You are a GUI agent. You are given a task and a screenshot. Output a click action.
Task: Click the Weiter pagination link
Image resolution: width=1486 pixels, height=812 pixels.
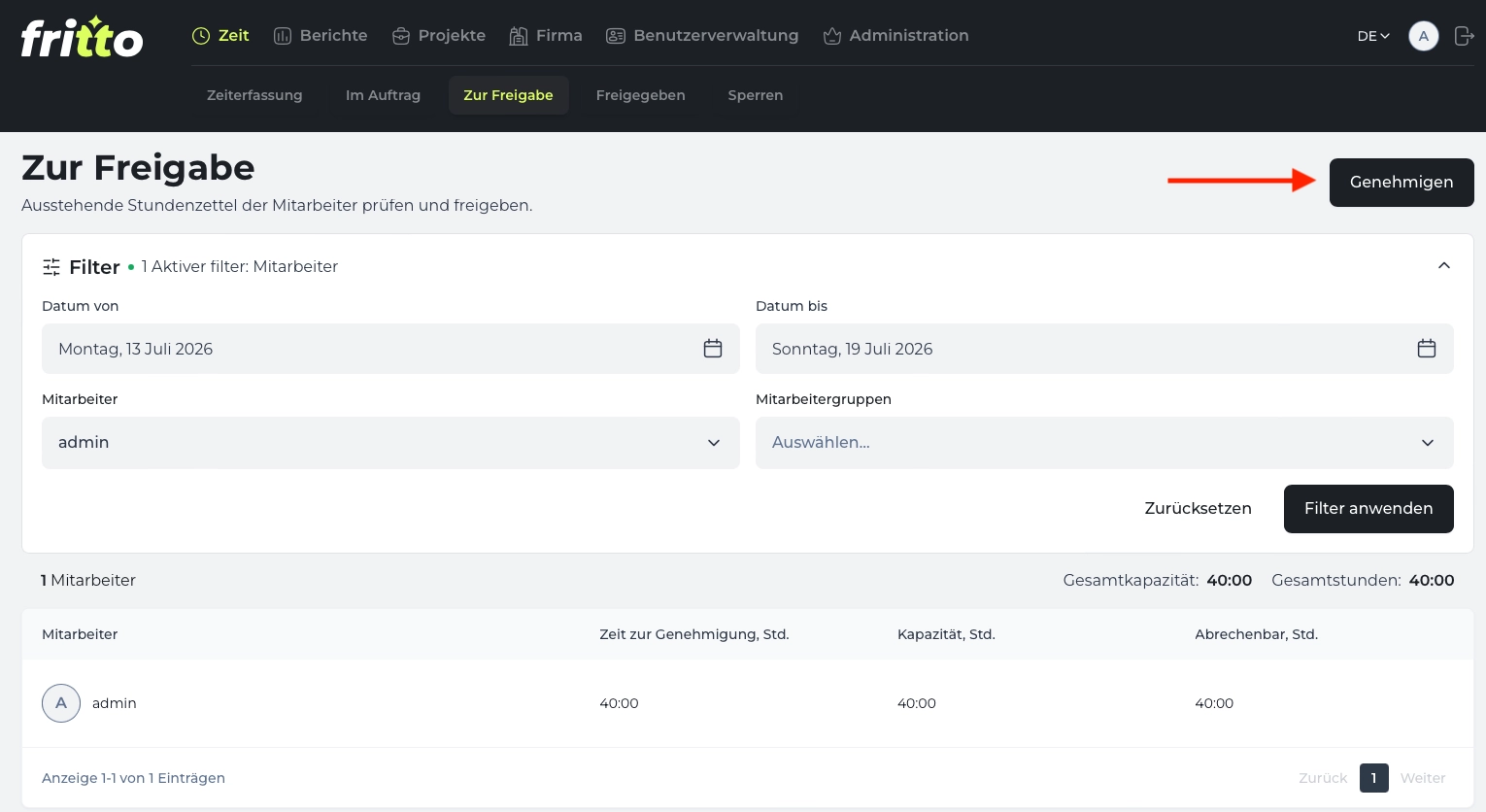1423,778
